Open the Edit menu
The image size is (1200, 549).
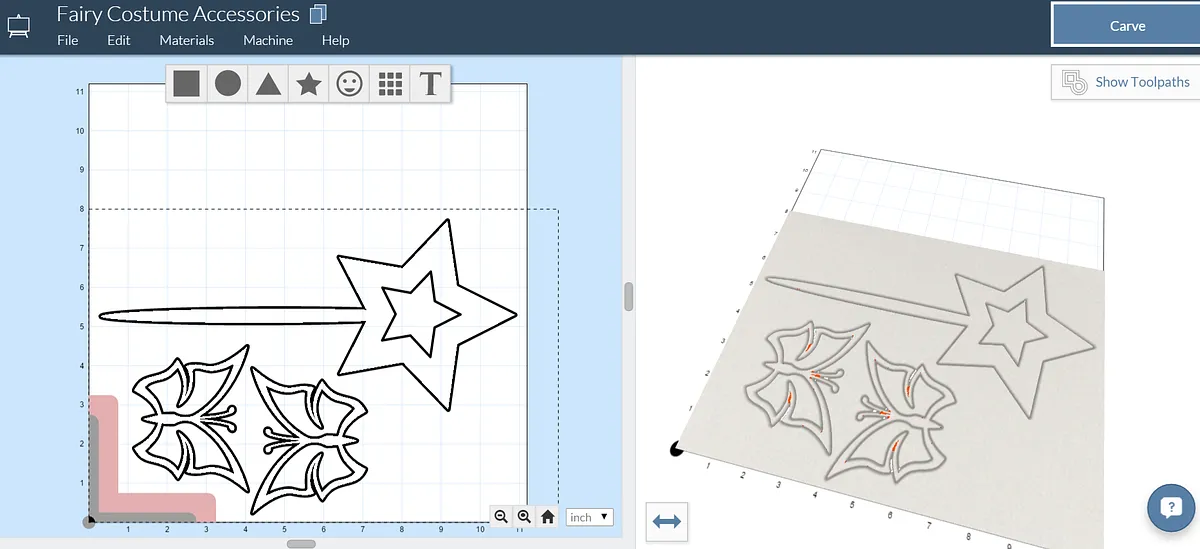coord(119,40)
